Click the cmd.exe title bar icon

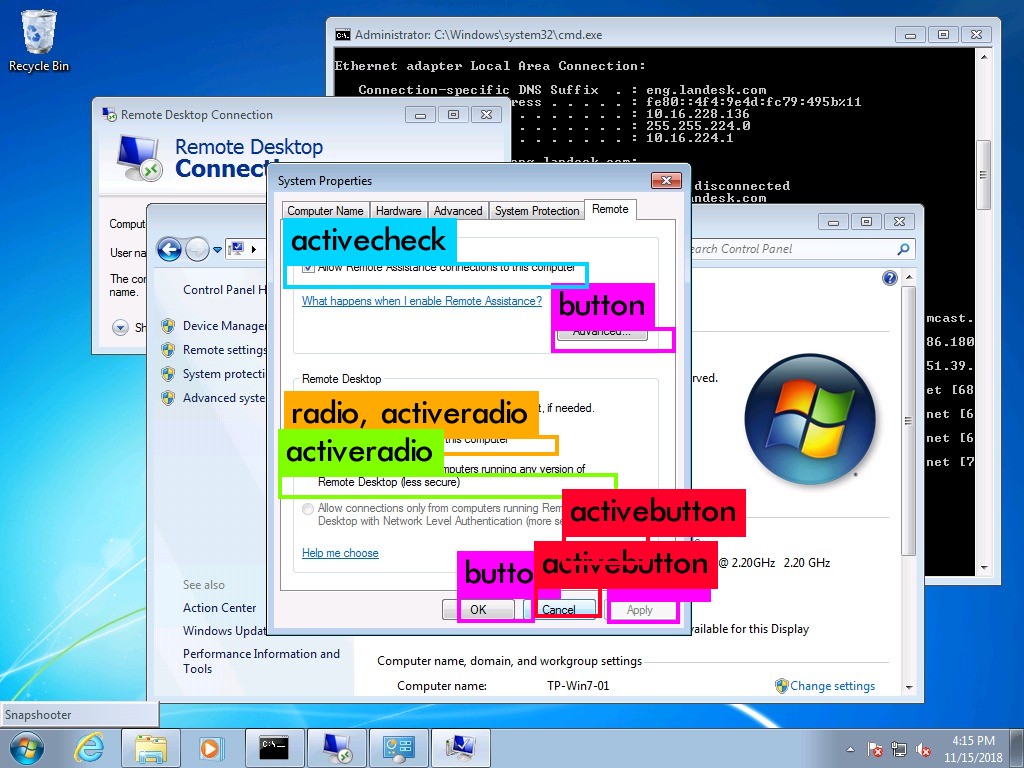pyautogui.click(x=342, y=35)
